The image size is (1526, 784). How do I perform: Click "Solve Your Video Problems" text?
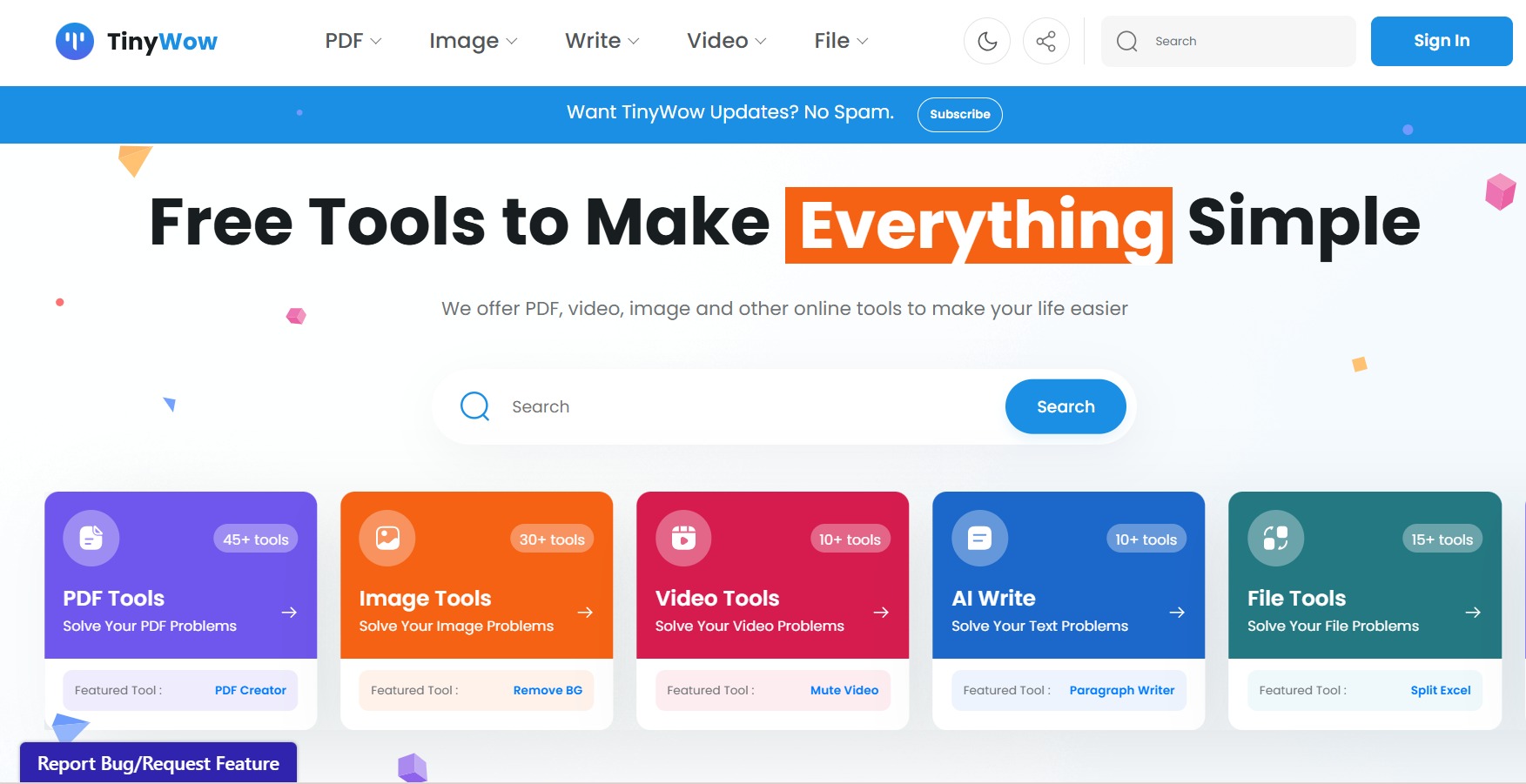(x=750, y=626)
